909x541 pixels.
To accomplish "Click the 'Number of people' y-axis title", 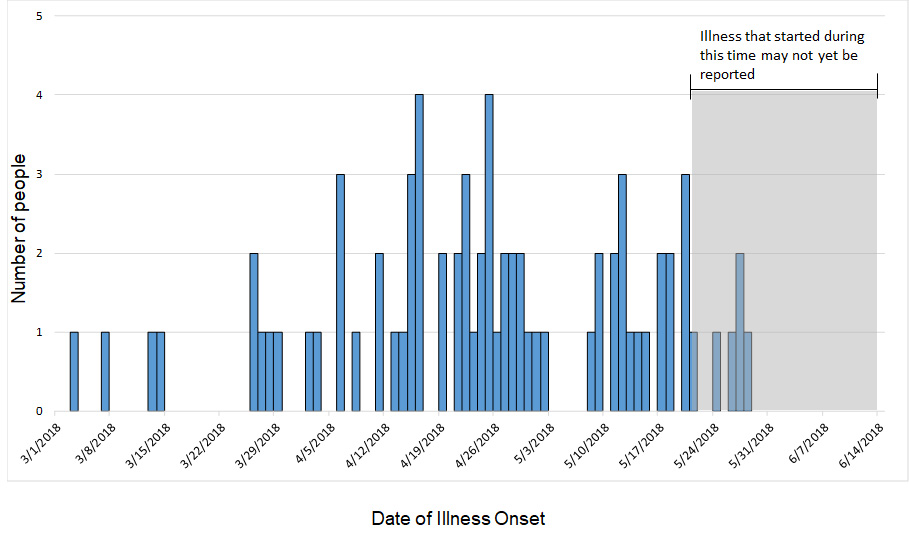I will 19,228.
